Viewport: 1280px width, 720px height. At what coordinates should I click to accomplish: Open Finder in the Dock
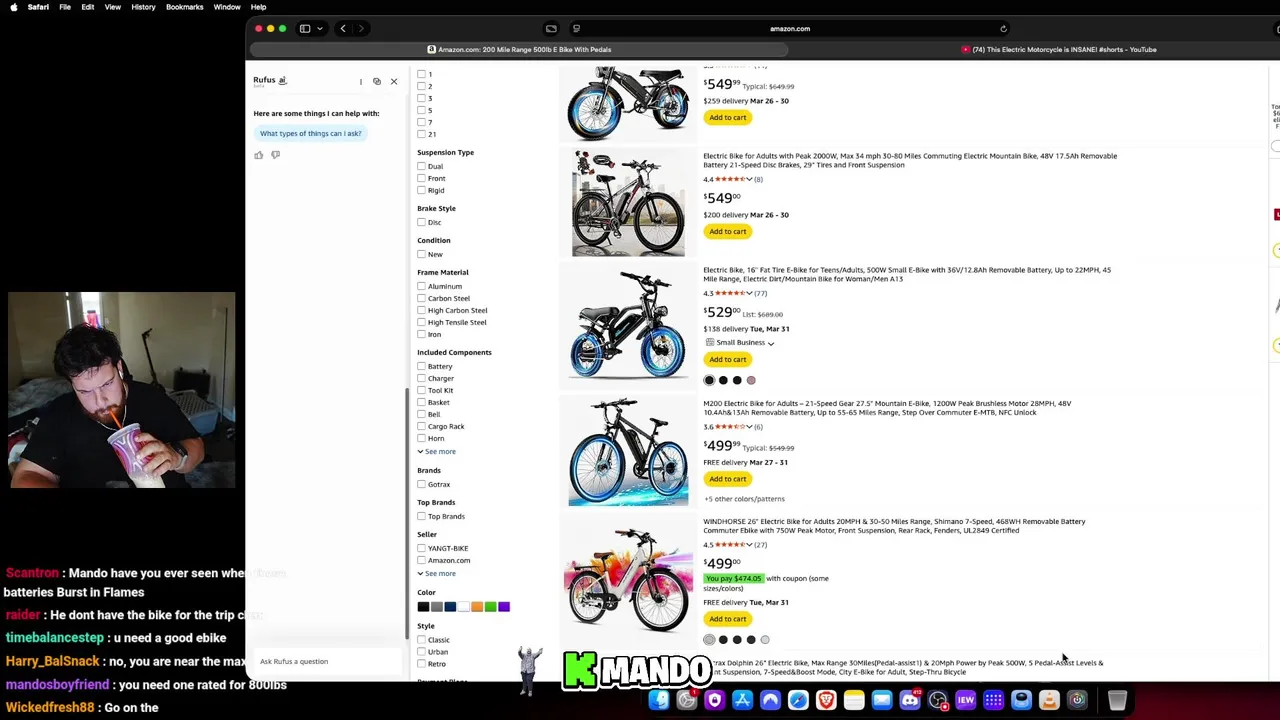coord(659,701)
